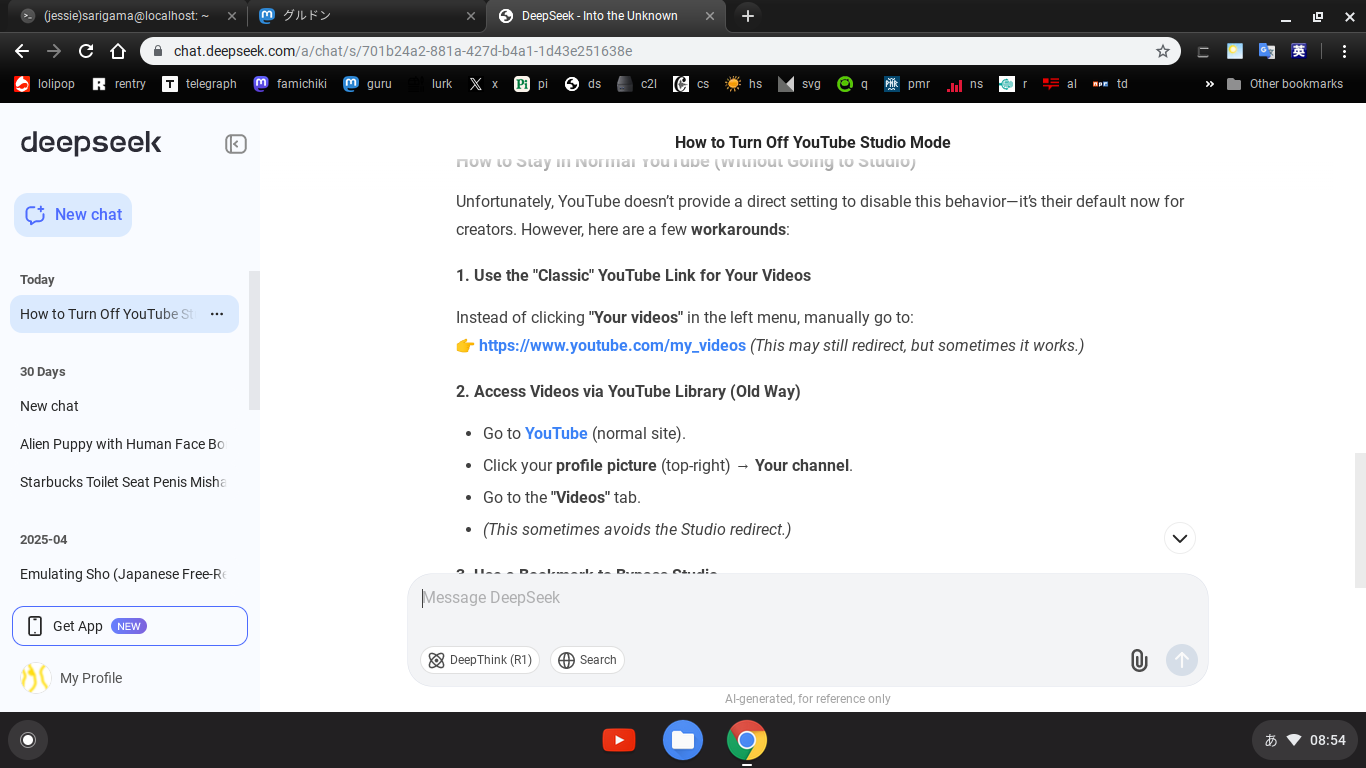The height and width of the screenshot is (768, 1366).
Task: Open the pi bookmark
Action: pyautogui.click(x=531, y=84)
